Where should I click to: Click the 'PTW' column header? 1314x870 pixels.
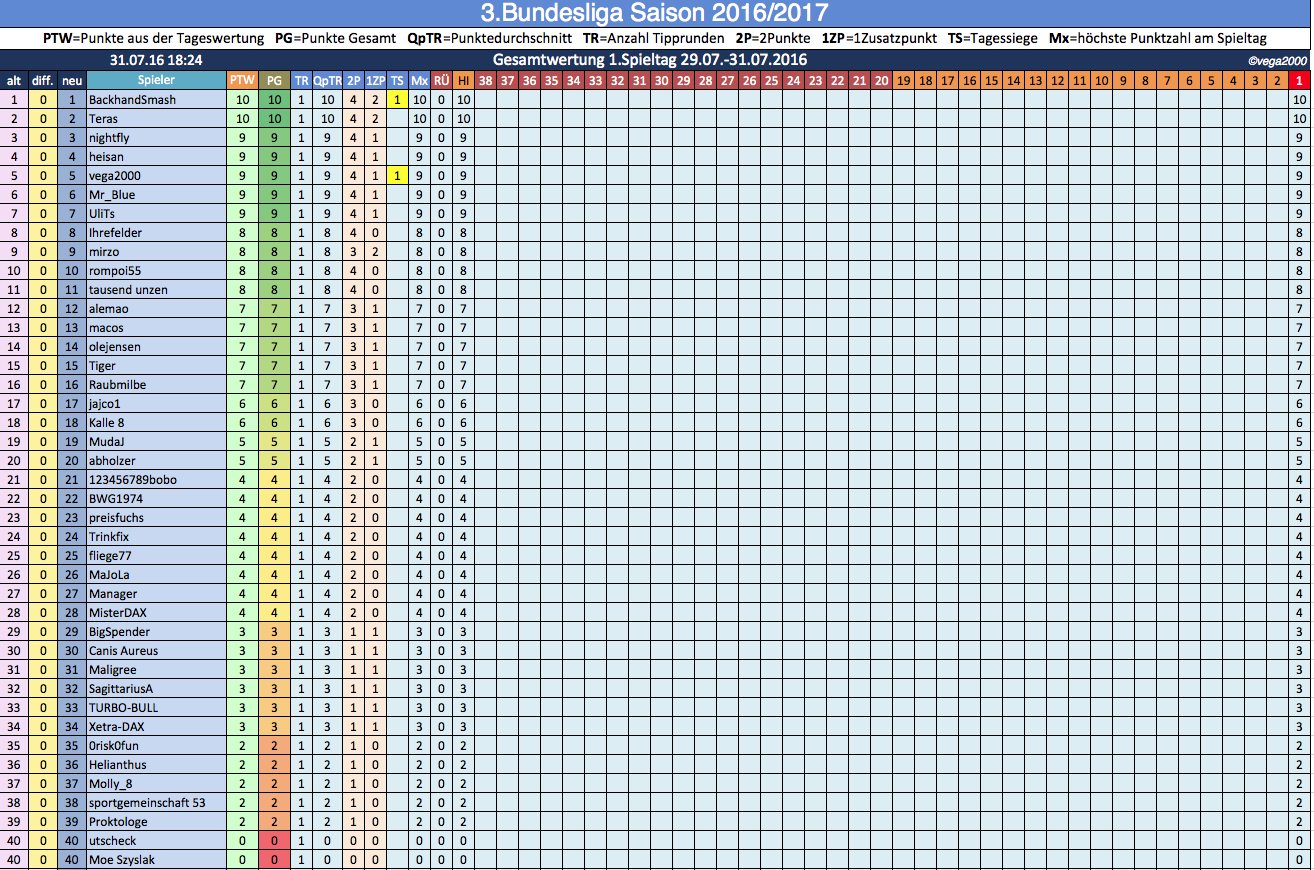pos(242,80)
